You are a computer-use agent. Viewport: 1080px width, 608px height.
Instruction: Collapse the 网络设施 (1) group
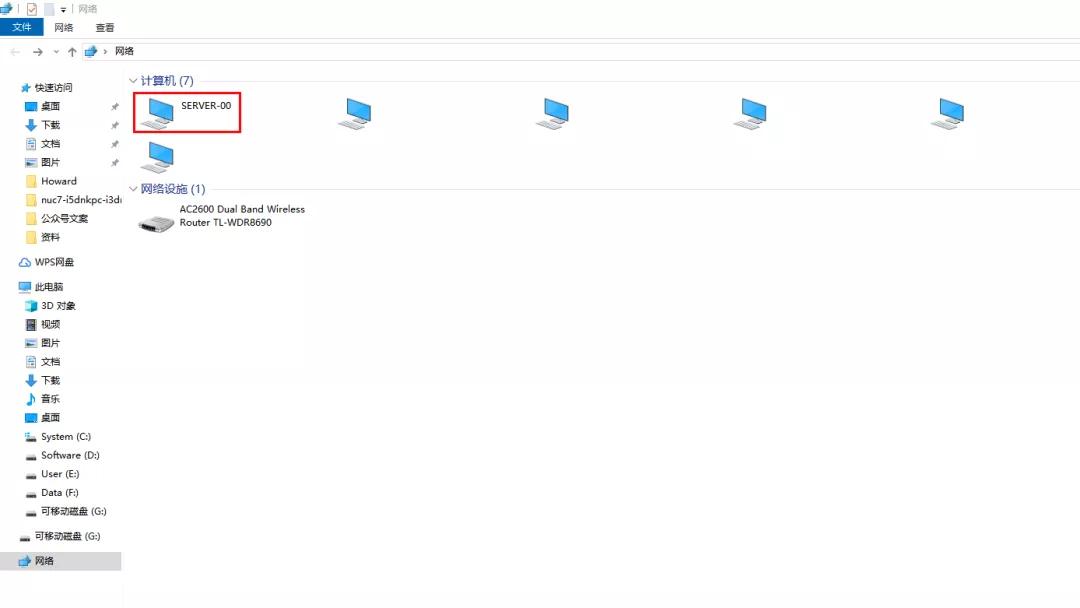[x=133, y=189]
